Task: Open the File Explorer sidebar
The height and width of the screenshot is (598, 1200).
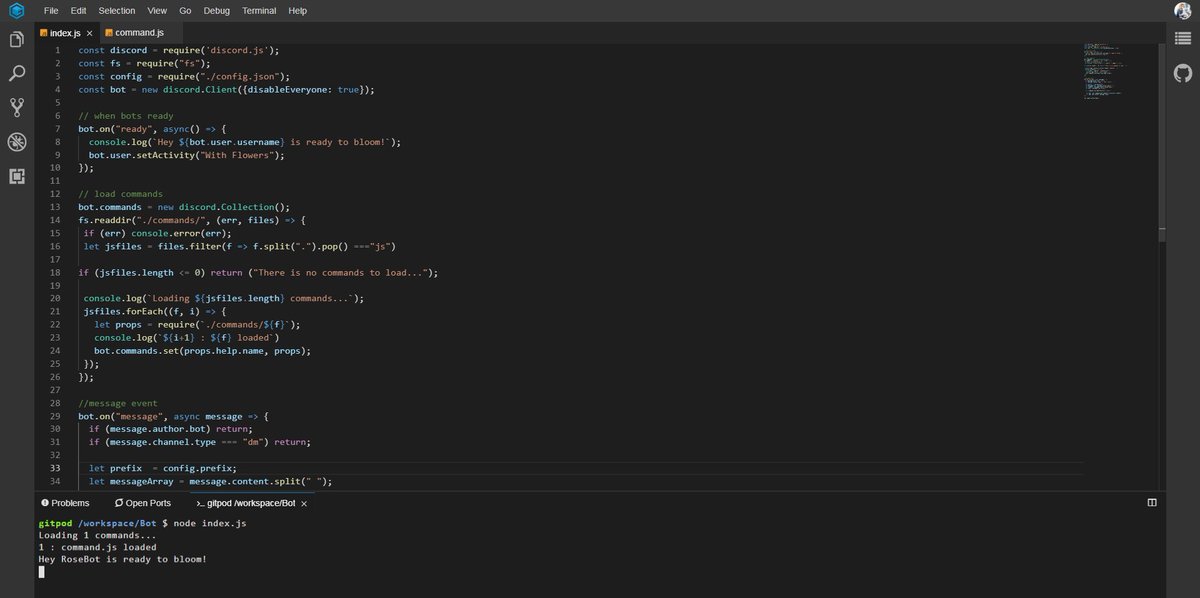Action: click(x=16, y=37)
